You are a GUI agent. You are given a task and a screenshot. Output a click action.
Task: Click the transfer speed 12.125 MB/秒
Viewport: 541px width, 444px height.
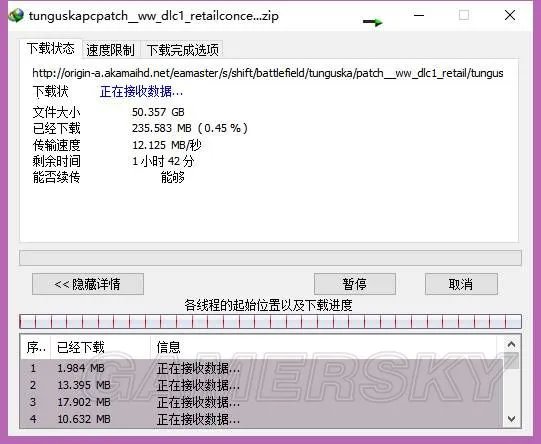tap(167, 145)
